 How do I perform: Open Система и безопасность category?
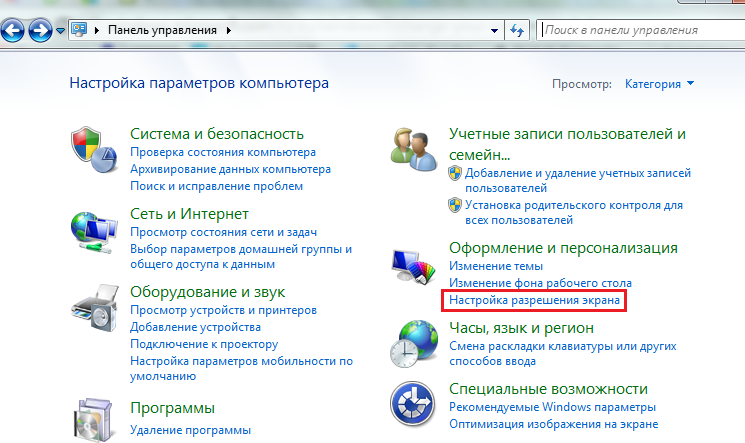217,134
